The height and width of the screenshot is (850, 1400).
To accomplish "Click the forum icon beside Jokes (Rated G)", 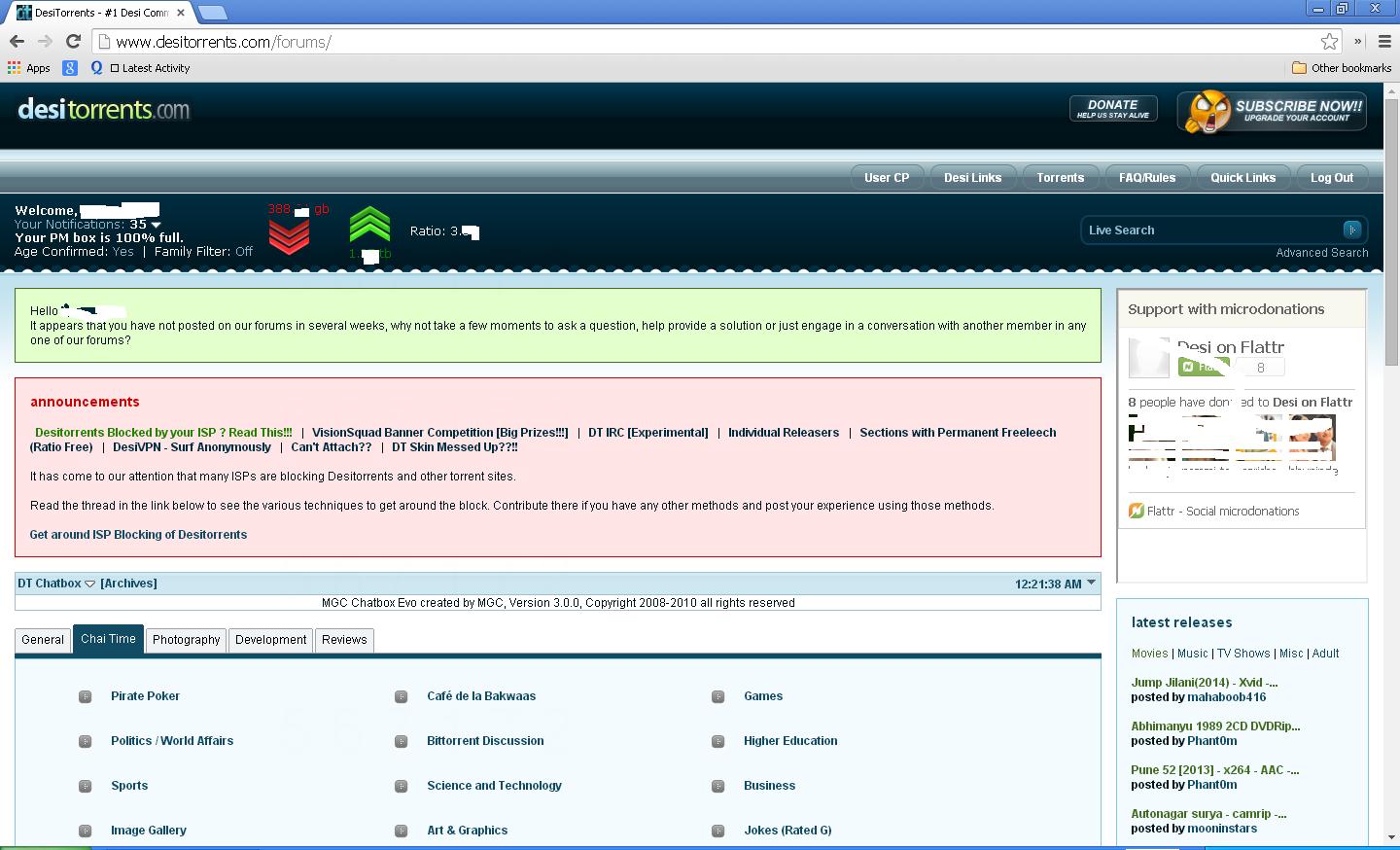I will (717, 831).
